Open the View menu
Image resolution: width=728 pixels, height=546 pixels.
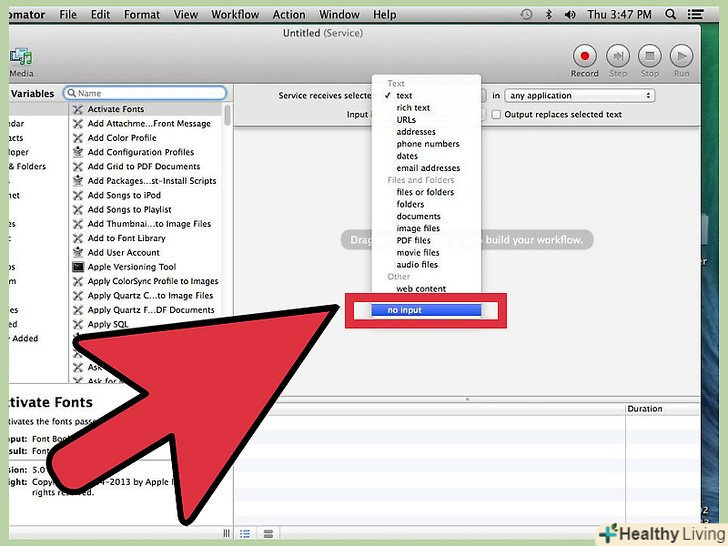click(186, 15)
